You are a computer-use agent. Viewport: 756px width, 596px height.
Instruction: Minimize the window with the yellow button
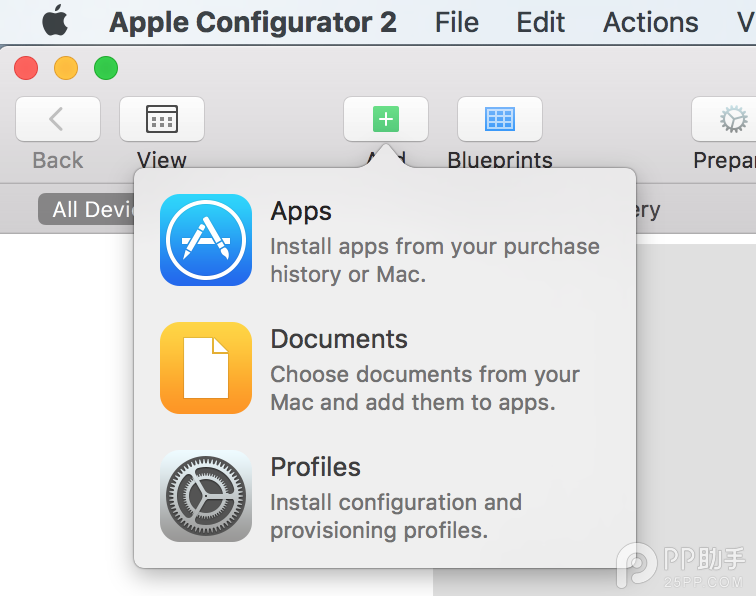[x=66, y=68]
